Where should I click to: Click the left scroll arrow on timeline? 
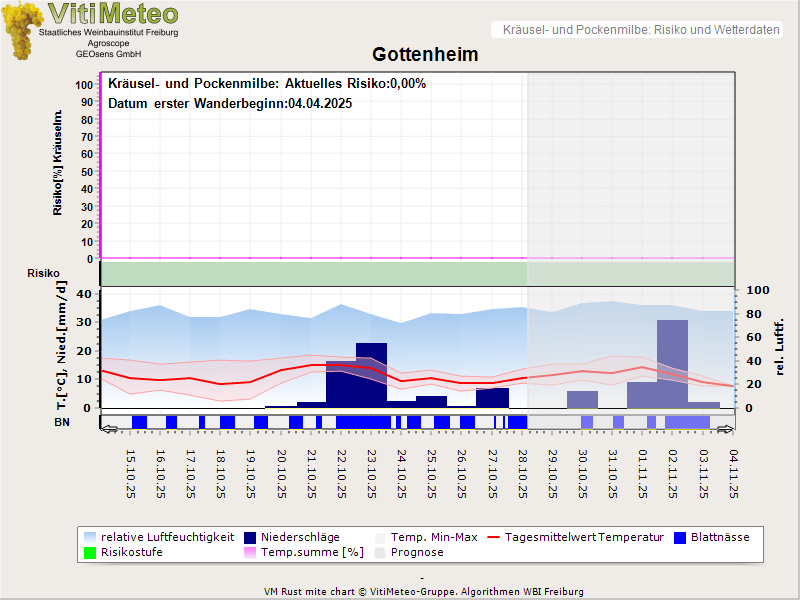point(110,429)
